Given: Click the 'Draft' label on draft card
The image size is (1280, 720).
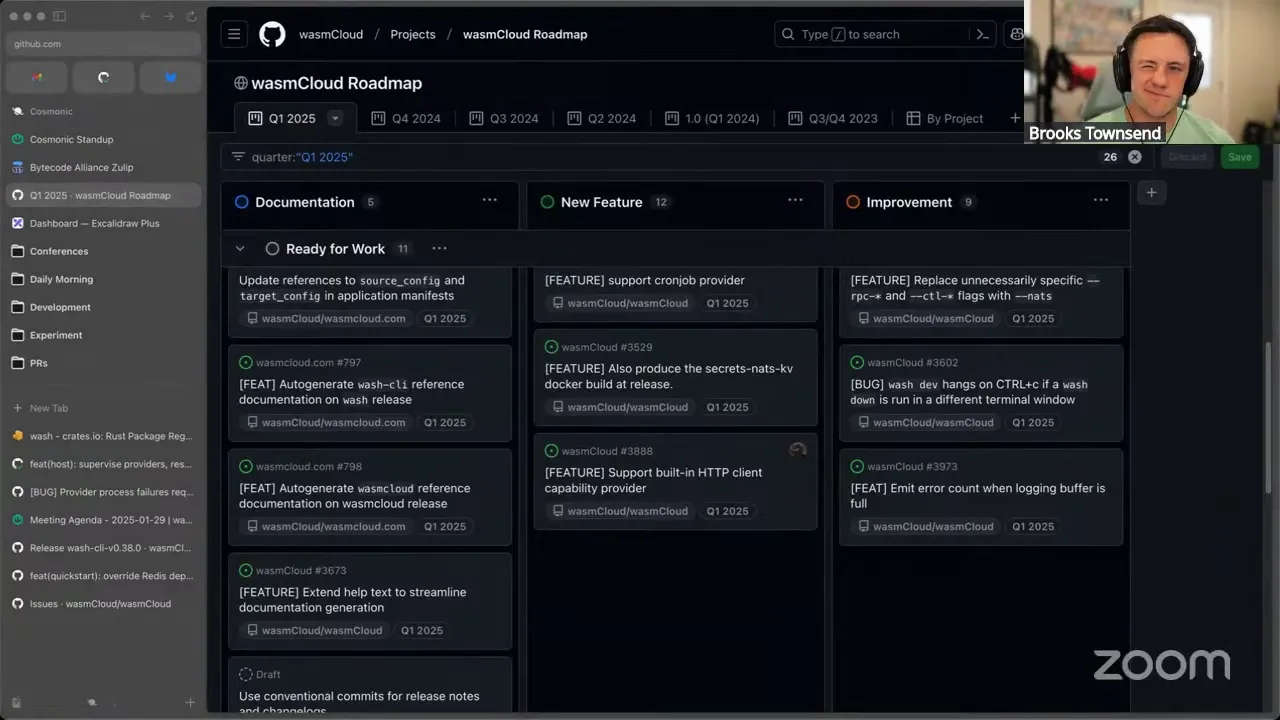Looking at the screenshot, I should [x=268, y=674].
